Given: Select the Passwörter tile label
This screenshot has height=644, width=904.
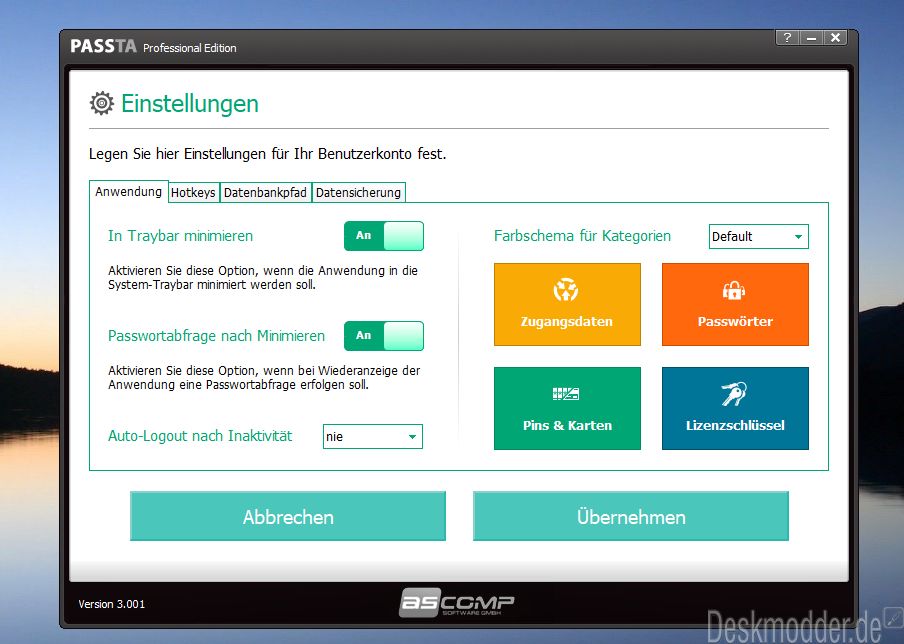Looking at the screenshot, I should 735,322.
